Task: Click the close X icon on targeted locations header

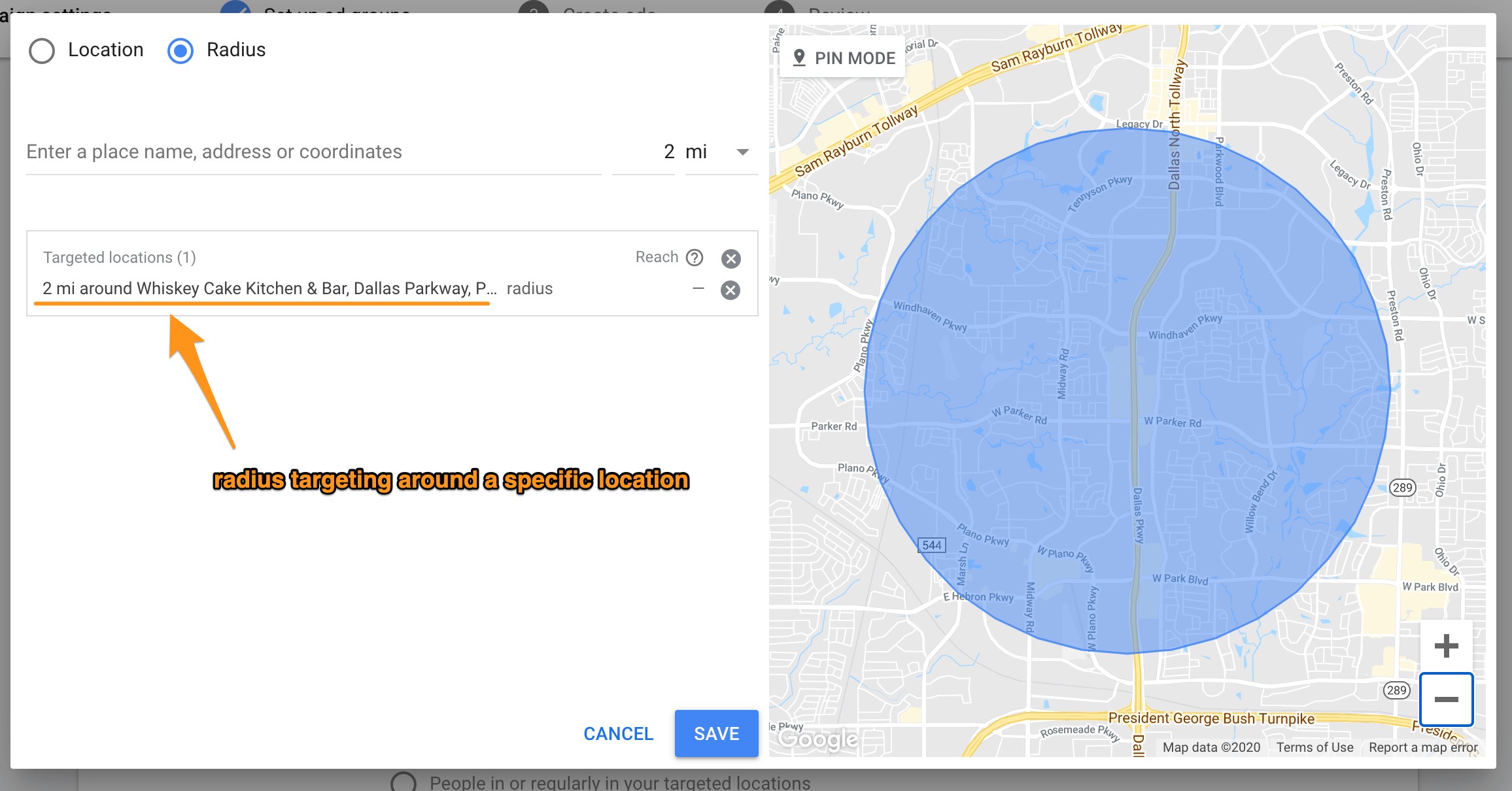Action: pyautogui.click(x=732, y=258)
